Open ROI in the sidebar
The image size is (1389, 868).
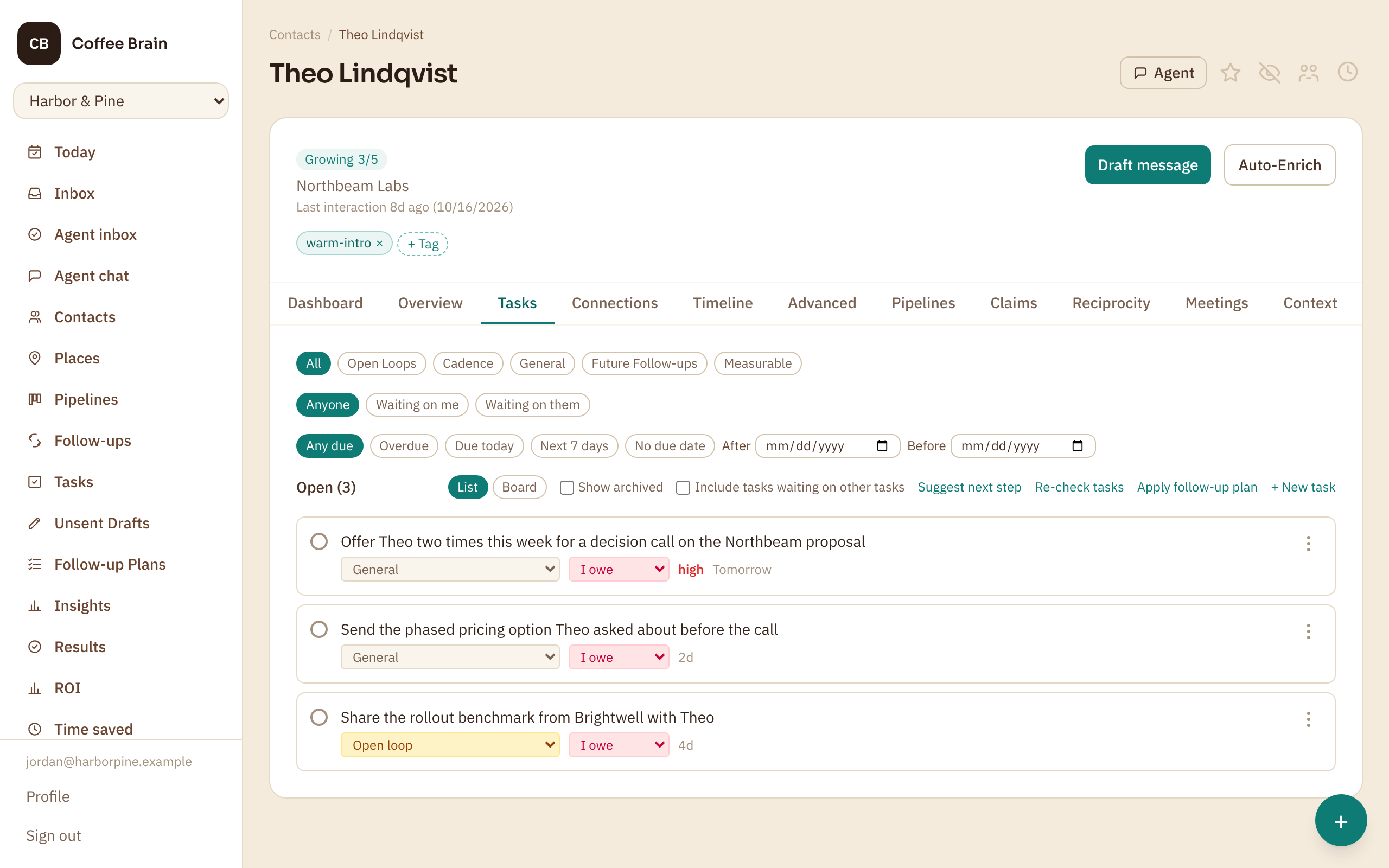coord(120,688)
